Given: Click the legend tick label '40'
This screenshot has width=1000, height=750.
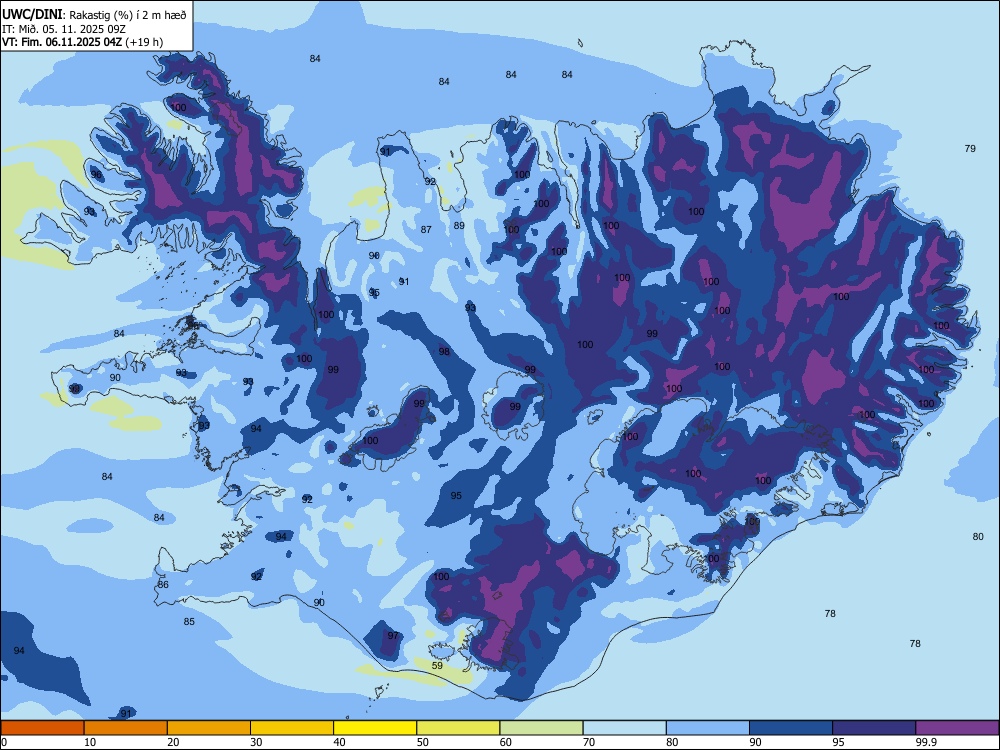Looking at the screenshot, I should coord(340,742).
